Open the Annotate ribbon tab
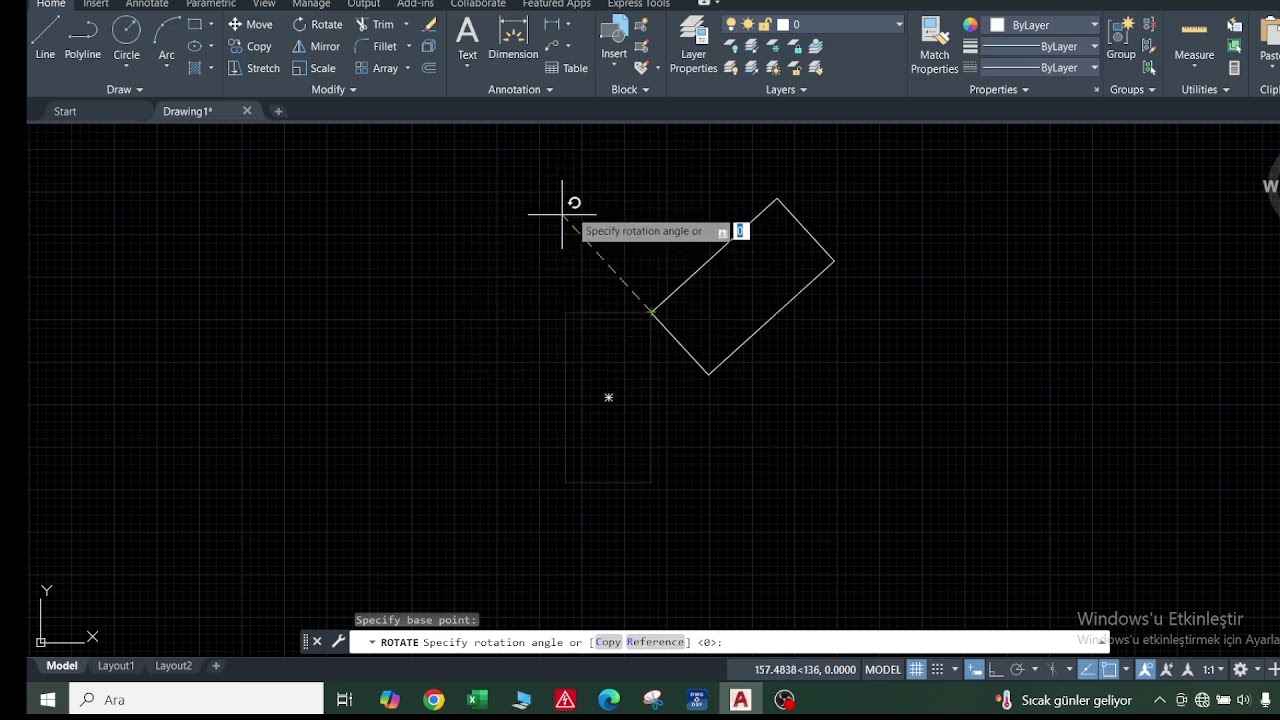 click(x=147, y=4)
